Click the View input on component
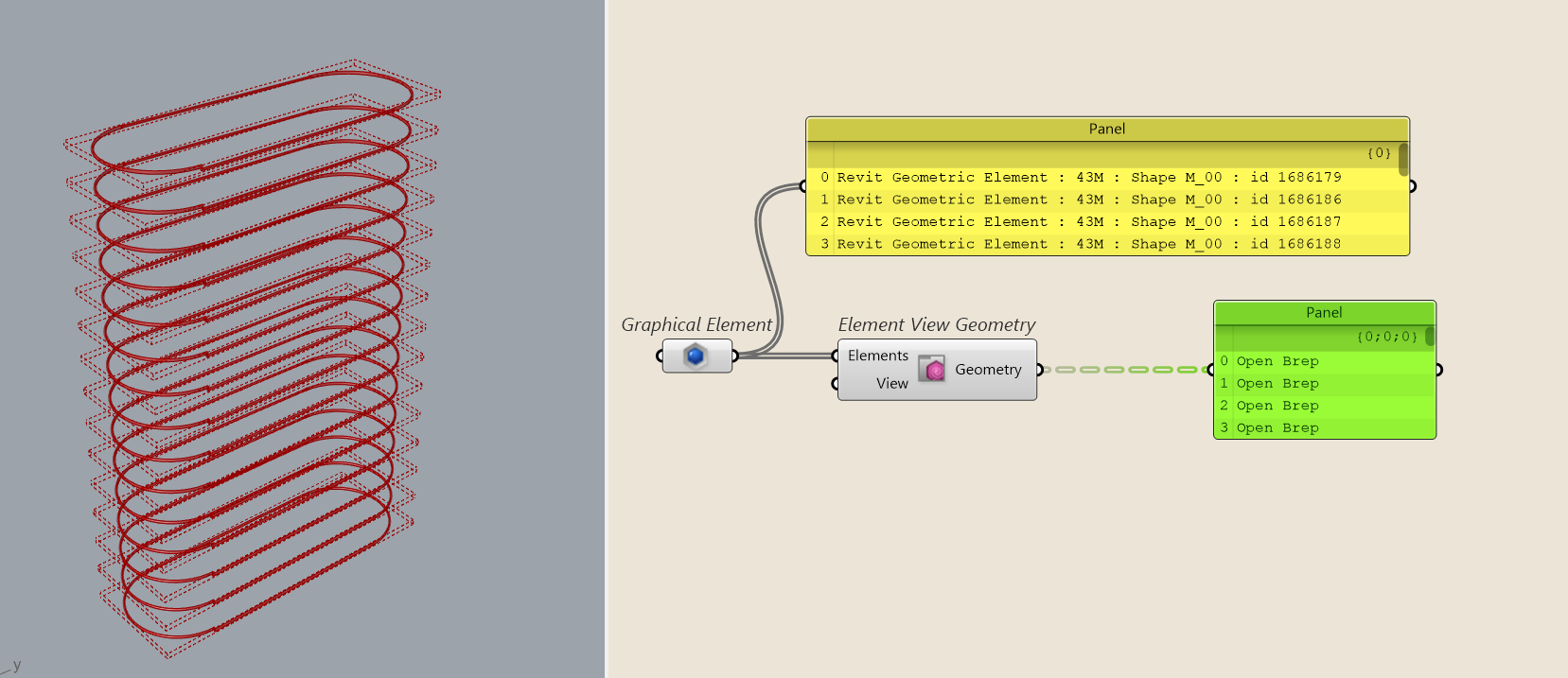This screenshot has width=1568, height=678. 891,383
